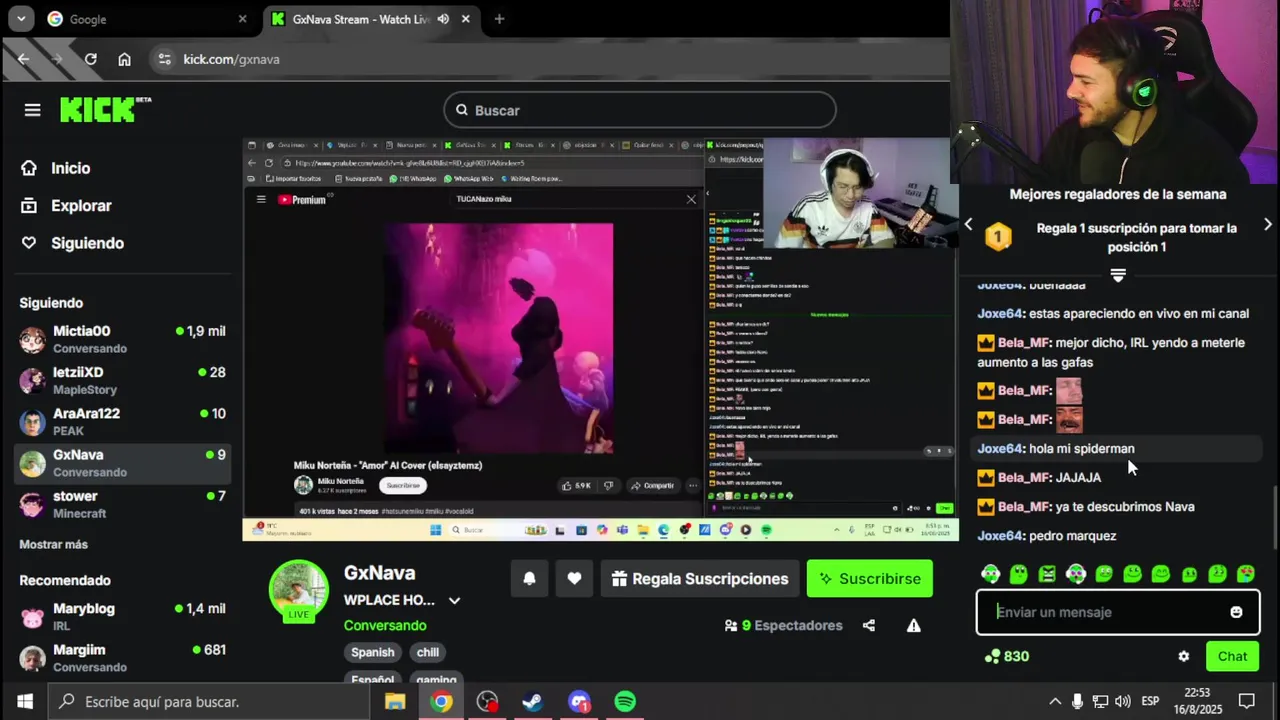Screen dimensions: 1280x720
Task: Report stream with warning triangle icon
Action: pos(913,625)
